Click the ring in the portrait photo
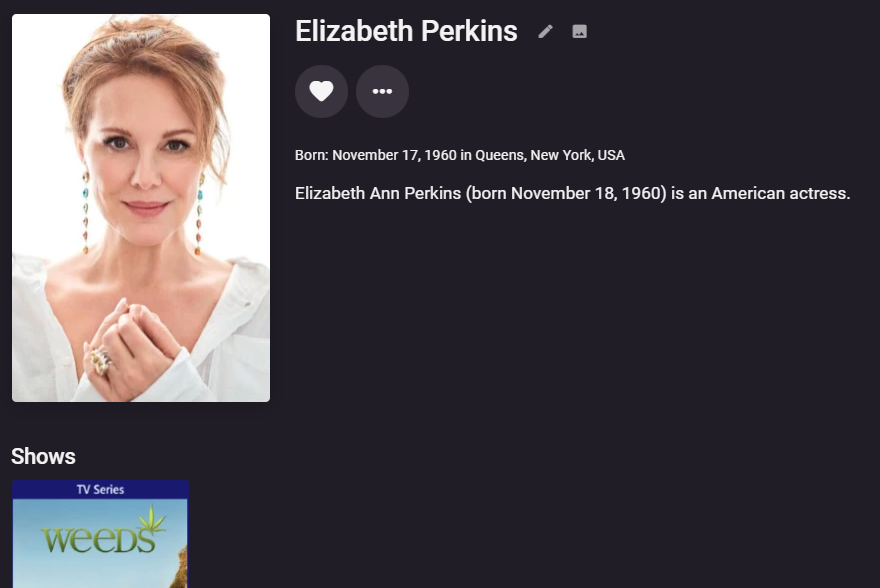Screen dimensions: 880x588 click(x=100, y=361)
